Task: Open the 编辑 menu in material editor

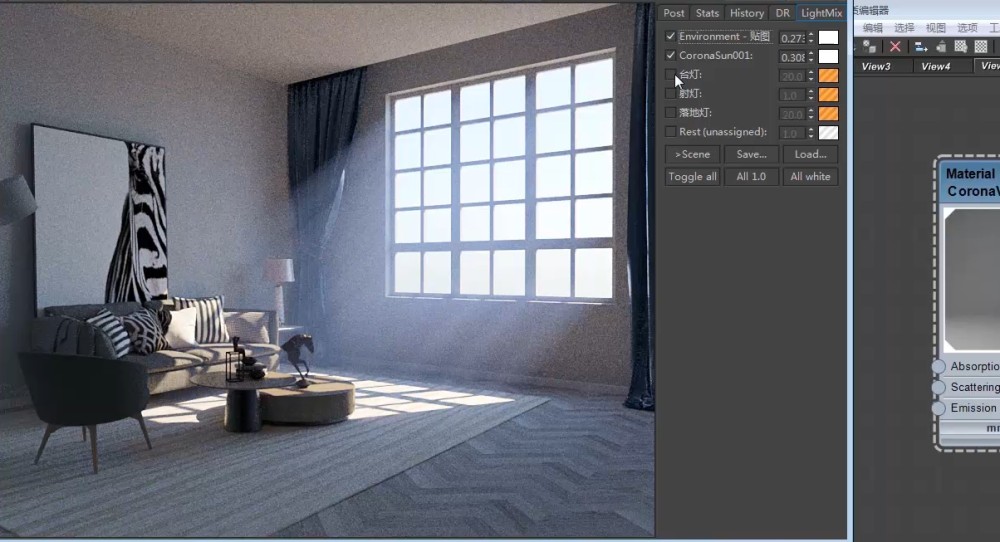Action: [873, 28]
